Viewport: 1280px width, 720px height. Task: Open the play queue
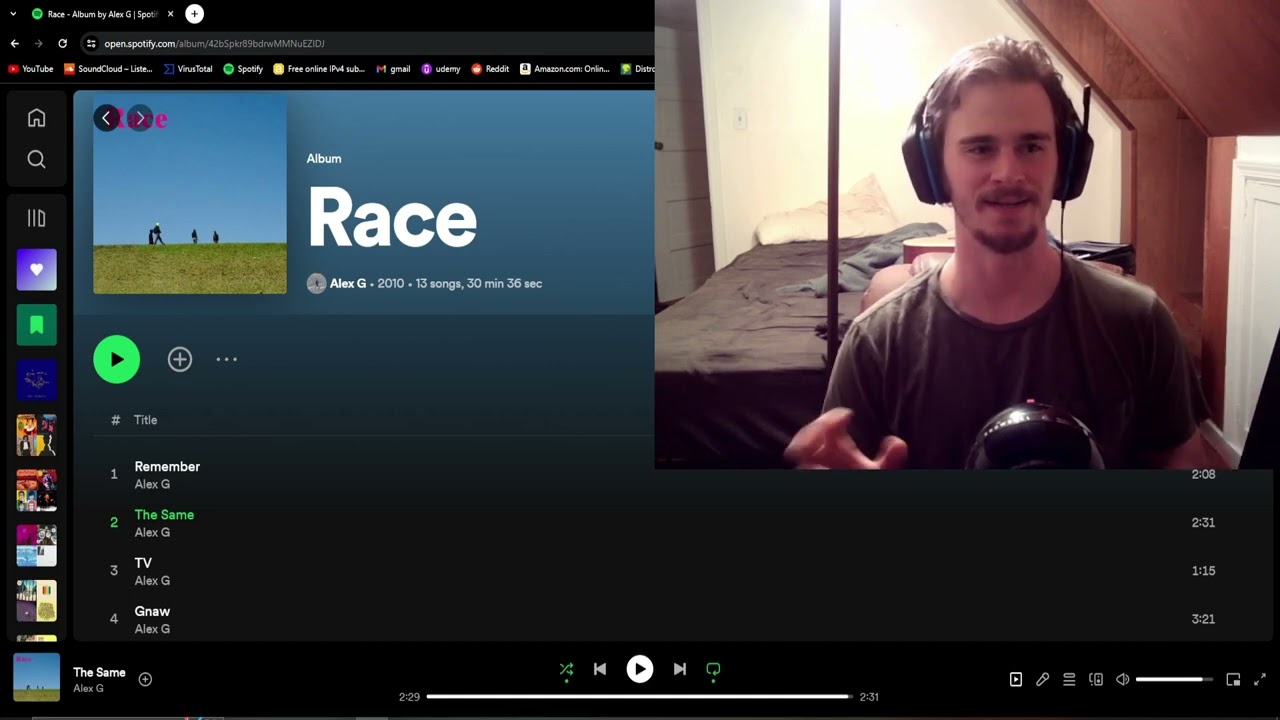pos(1069,679)
